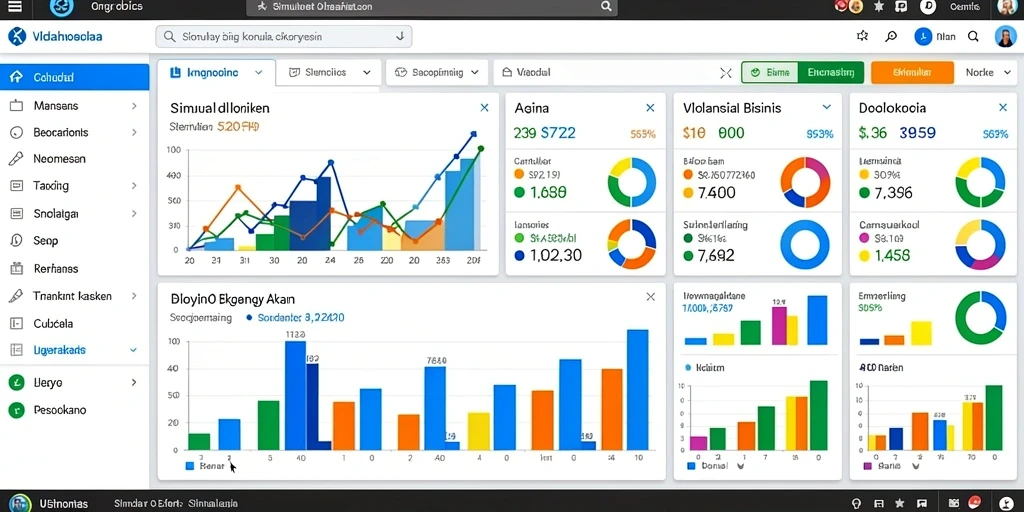Expand the Norke dropdown
This screenshot has height=512, width=1024.
click(985, 72)
